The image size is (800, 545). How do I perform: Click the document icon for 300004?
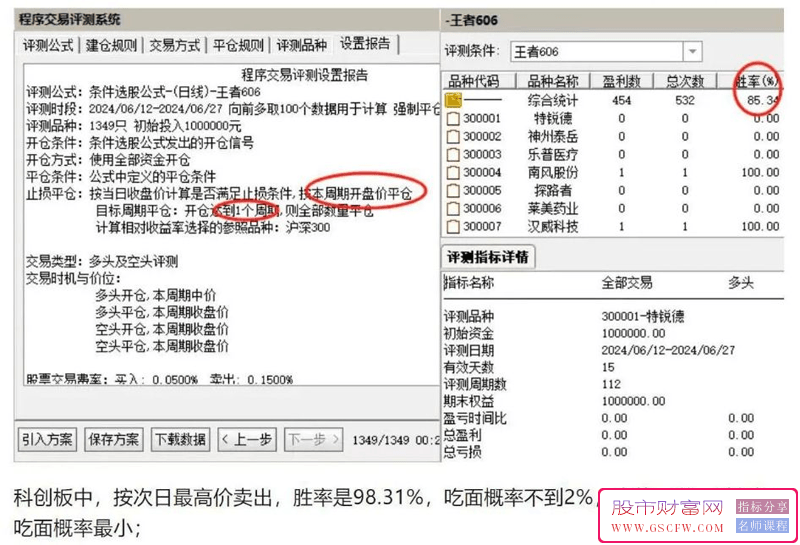point(453,172)
